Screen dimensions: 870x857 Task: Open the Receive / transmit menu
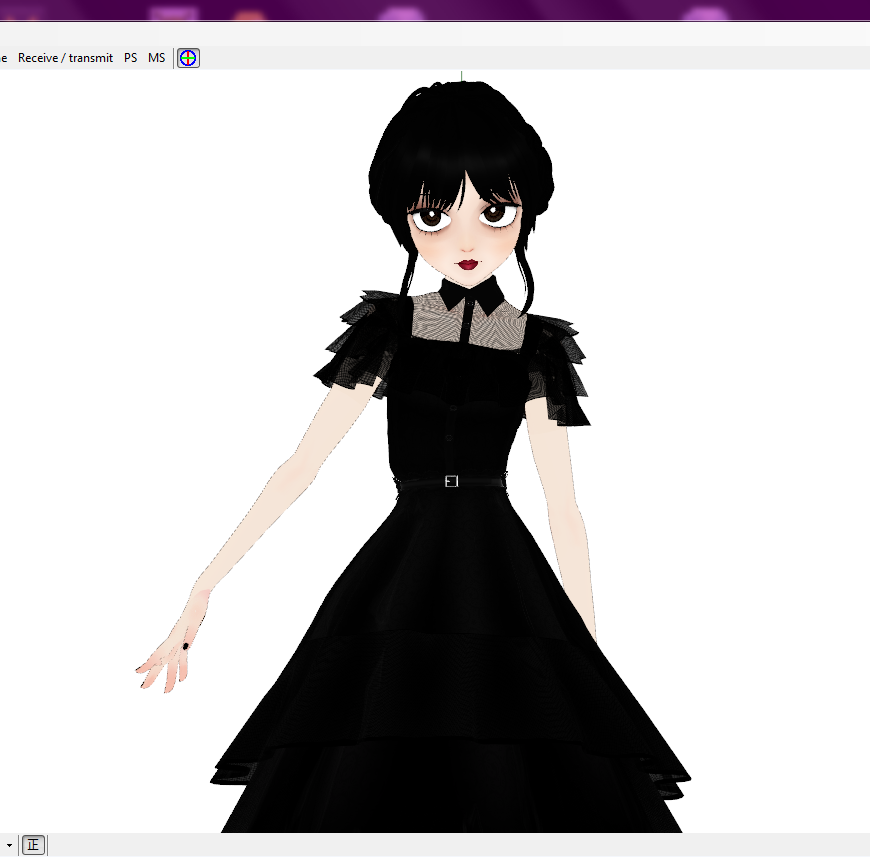pyautogui.click(x=65, y=58)
